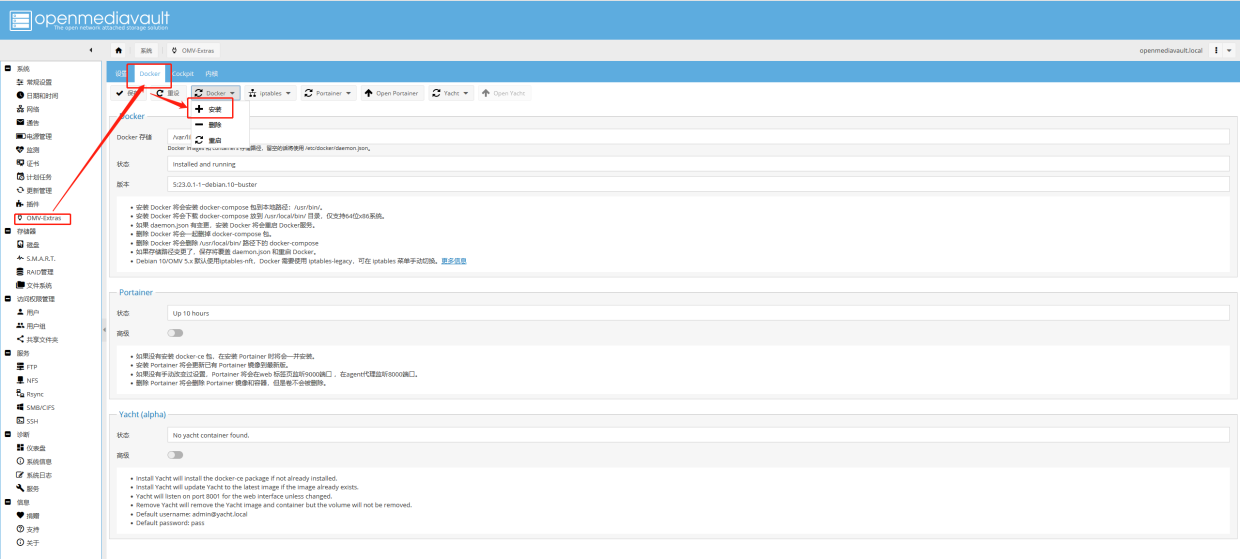Collapse the 存储器 storage tree section
This screenshot has width=1240, height=559.
8,231
